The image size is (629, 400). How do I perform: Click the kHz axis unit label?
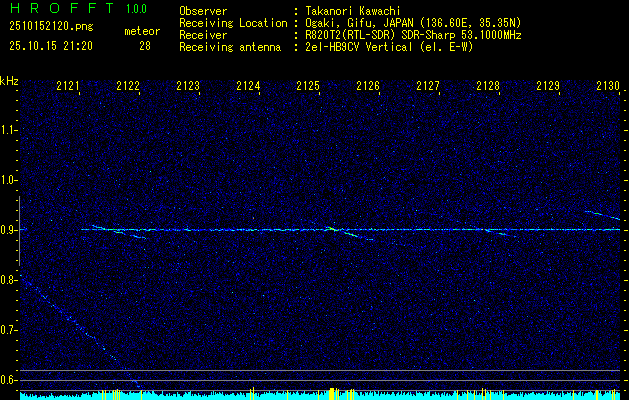click(x=9, y=81)
